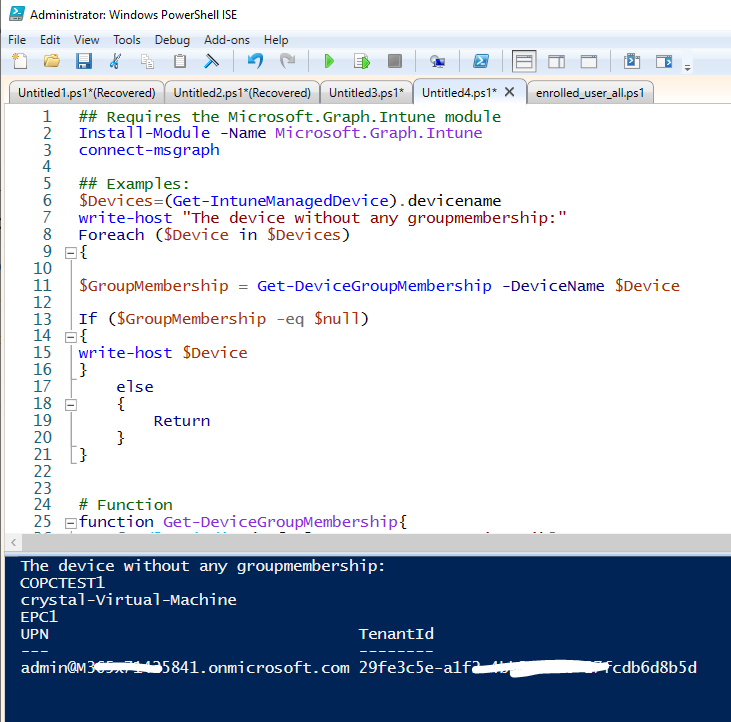The image size is (731, 722).
Task: Click line number 22 in gutter
Action: click(x=42, y=471)
